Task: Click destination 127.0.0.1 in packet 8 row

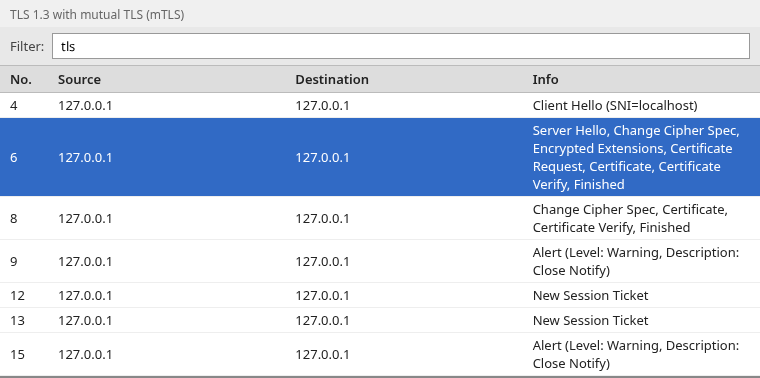Action: coord(322,218)
